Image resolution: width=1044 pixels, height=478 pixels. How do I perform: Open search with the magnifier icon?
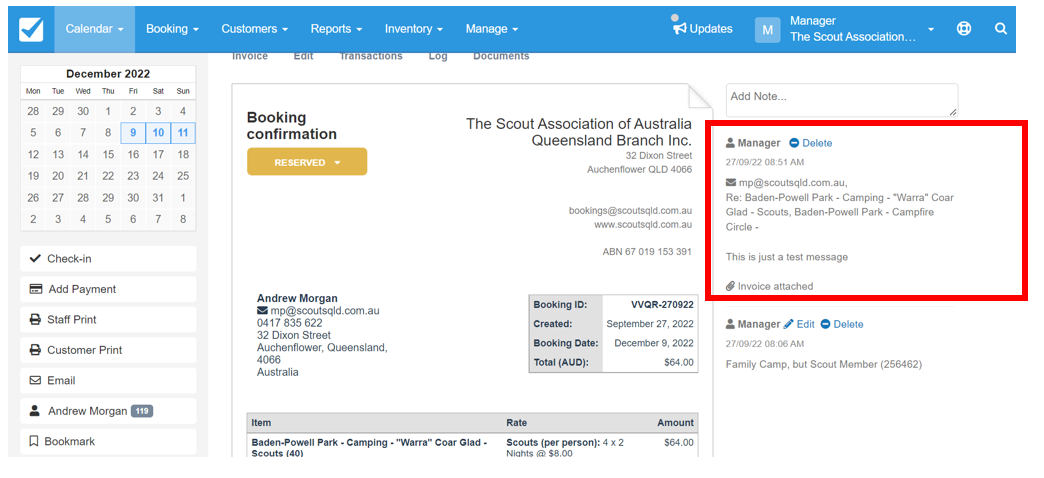[1001, 29]
